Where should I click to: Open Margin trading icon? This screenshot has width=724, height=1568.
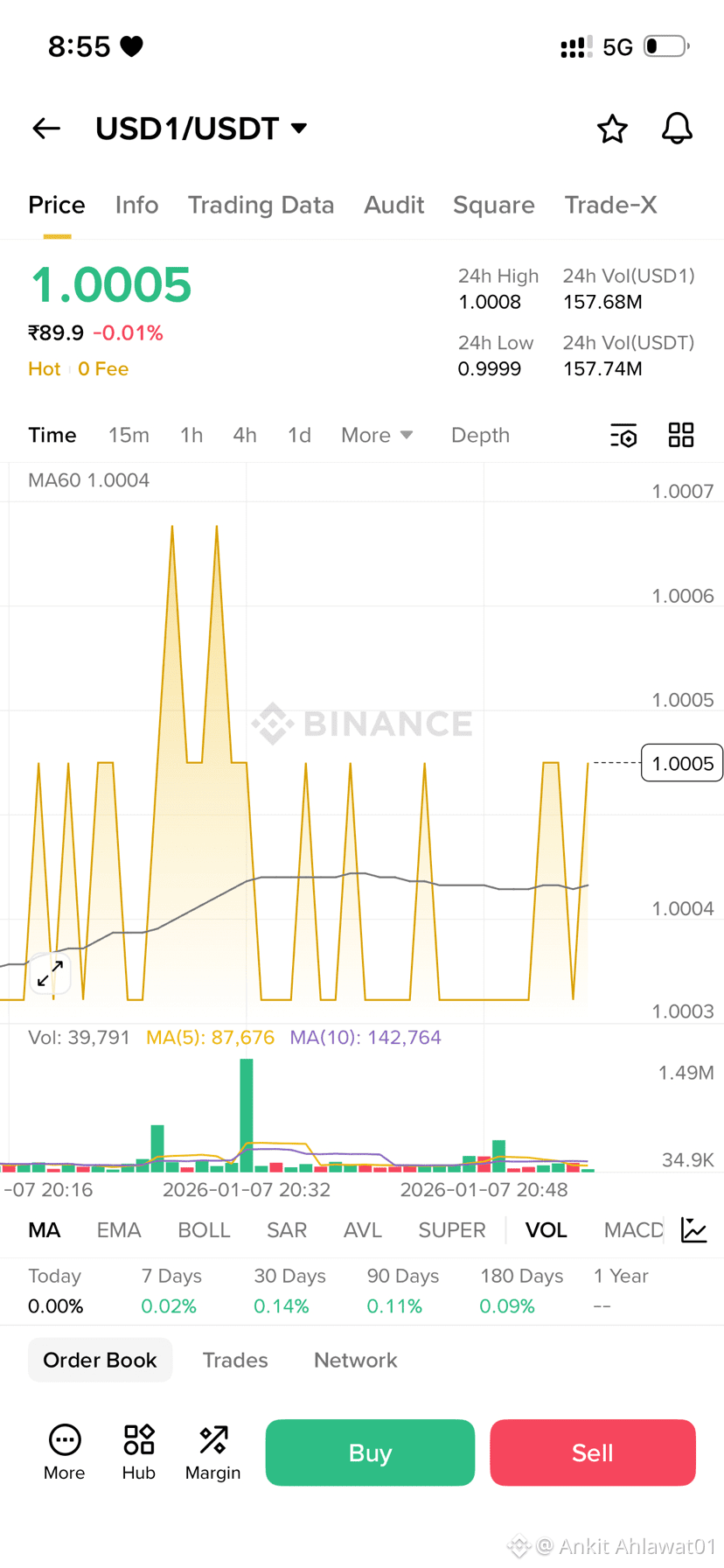(x=212, y=1452)
